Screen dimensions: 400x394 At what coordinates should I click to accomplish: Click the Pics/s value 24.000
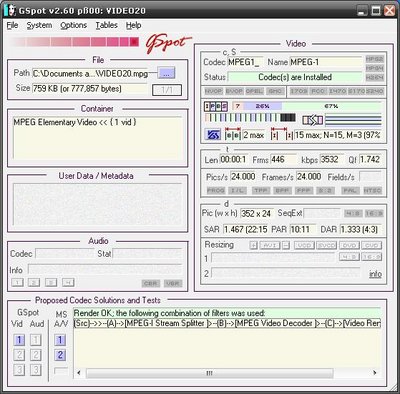(243, 176)
